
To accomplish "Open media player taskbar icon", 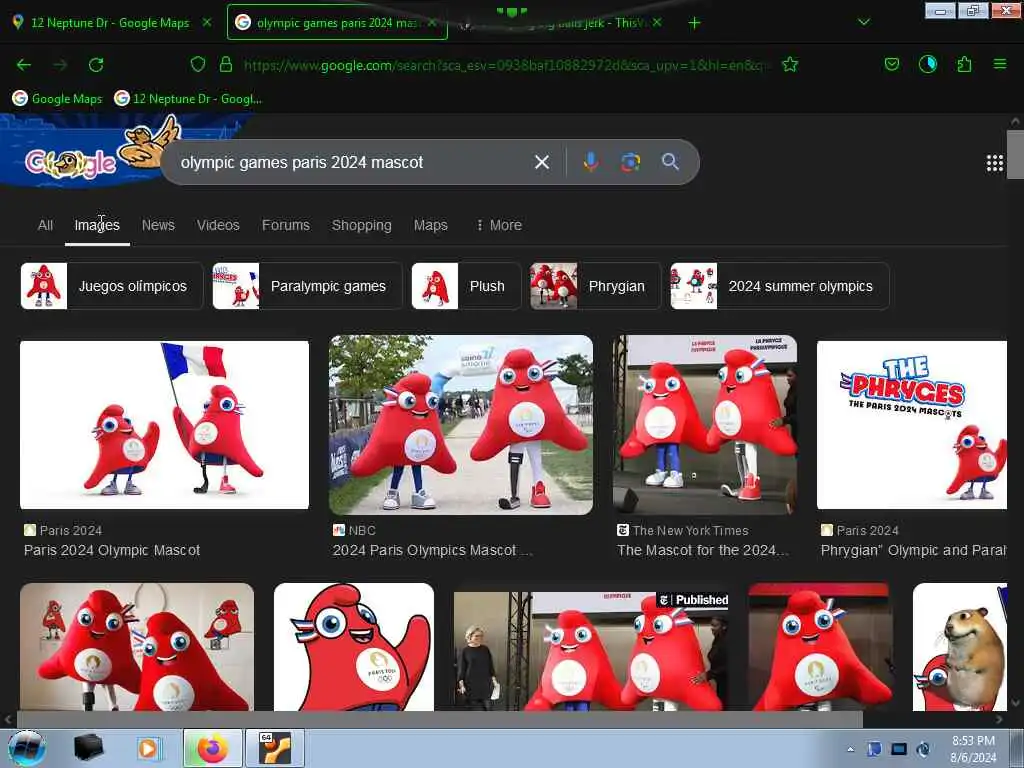I will 149,748.
